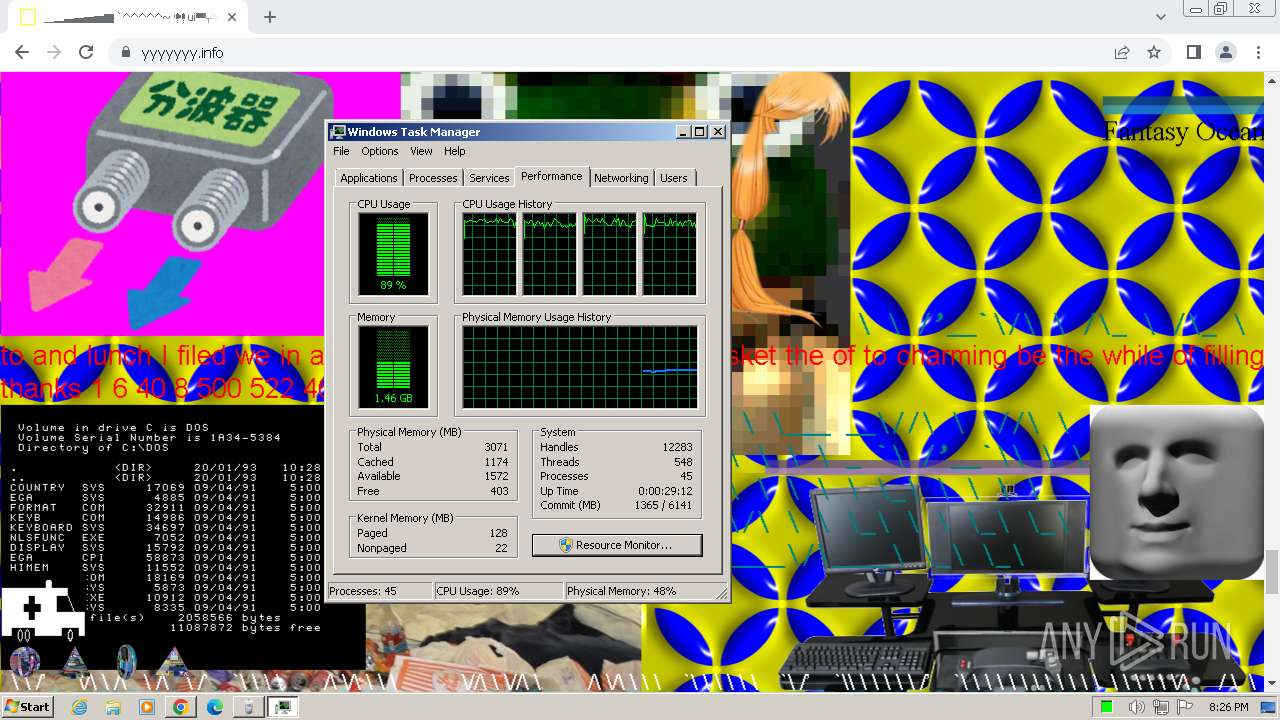The width and height of the screenshot is (1280, 720).
Task: Click the Physical Memory Usage History graph
Action: [x=579, y=367]
